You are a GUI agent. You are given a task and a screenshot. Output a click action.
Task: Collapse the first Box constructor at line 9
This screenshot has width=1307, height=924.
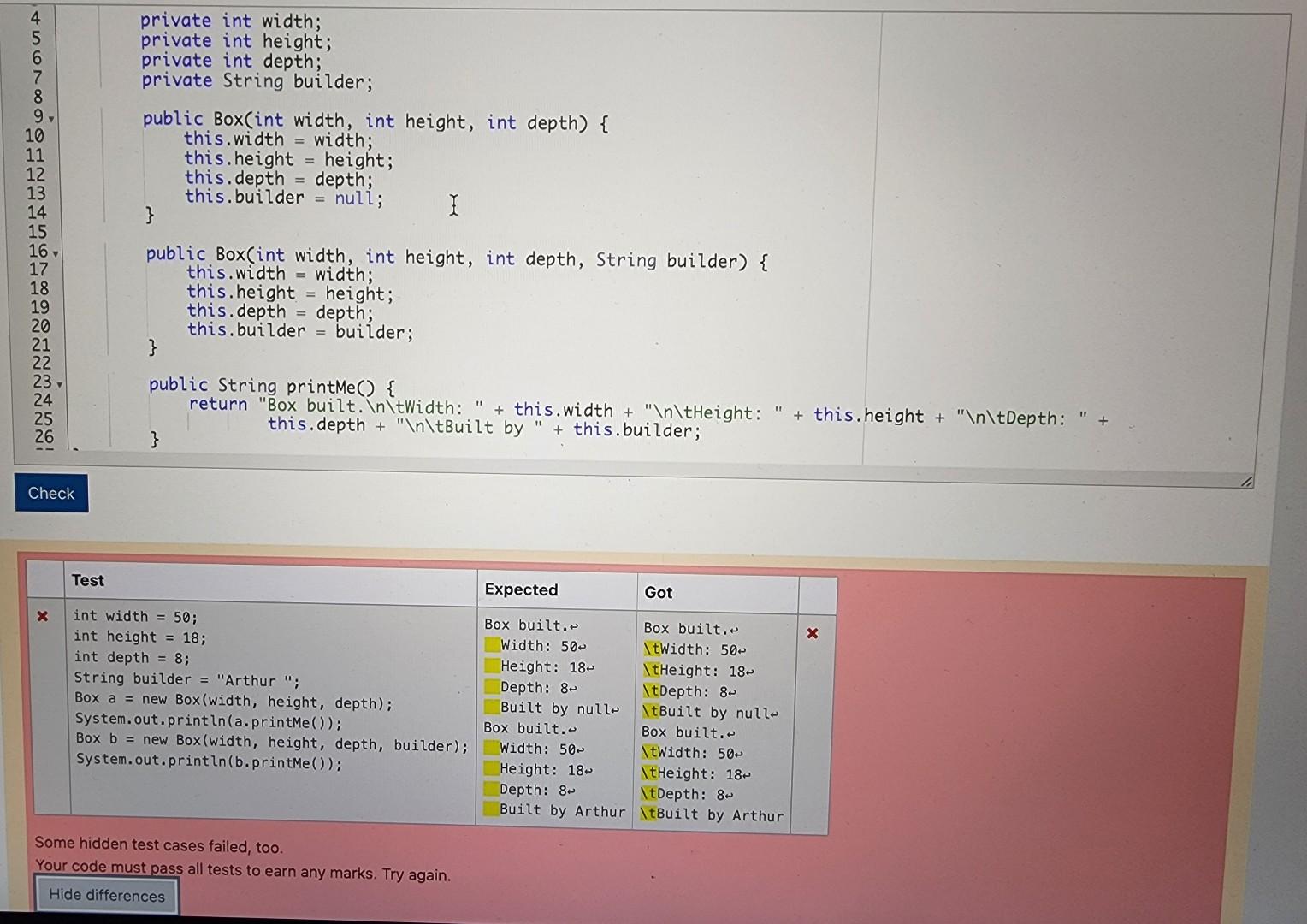coord(50,120)
